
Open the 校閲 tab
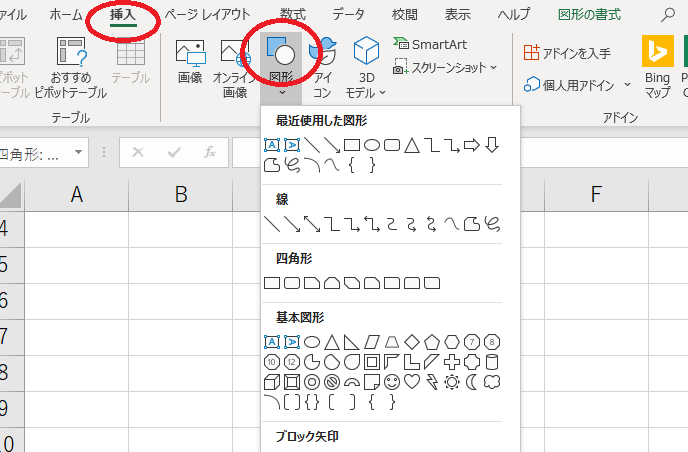point(404,14)
